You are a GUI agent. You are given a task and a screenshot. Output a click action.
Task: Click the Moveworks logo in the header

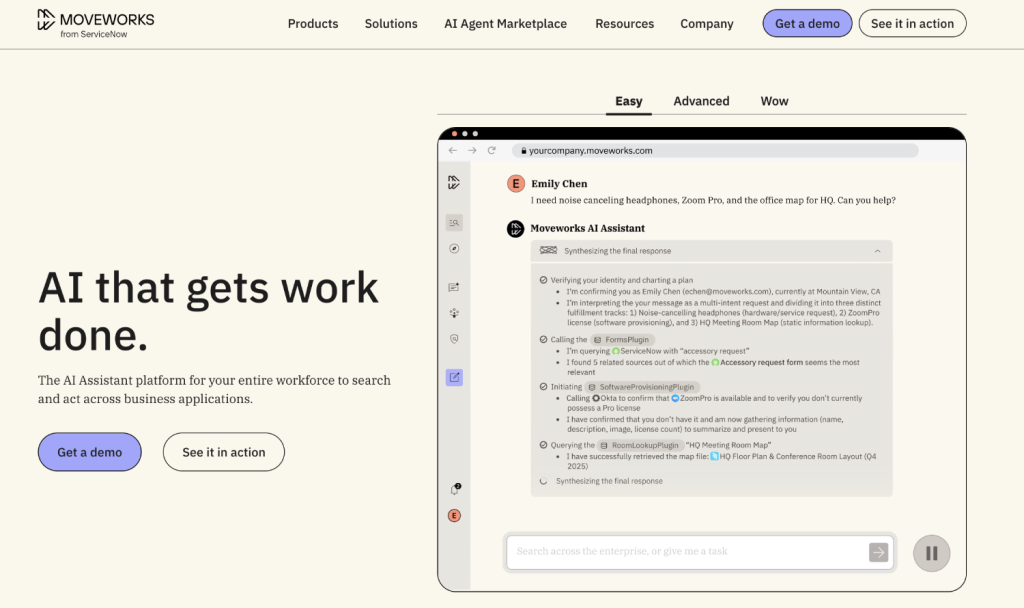pyautogui.click(x=95, y=24)
